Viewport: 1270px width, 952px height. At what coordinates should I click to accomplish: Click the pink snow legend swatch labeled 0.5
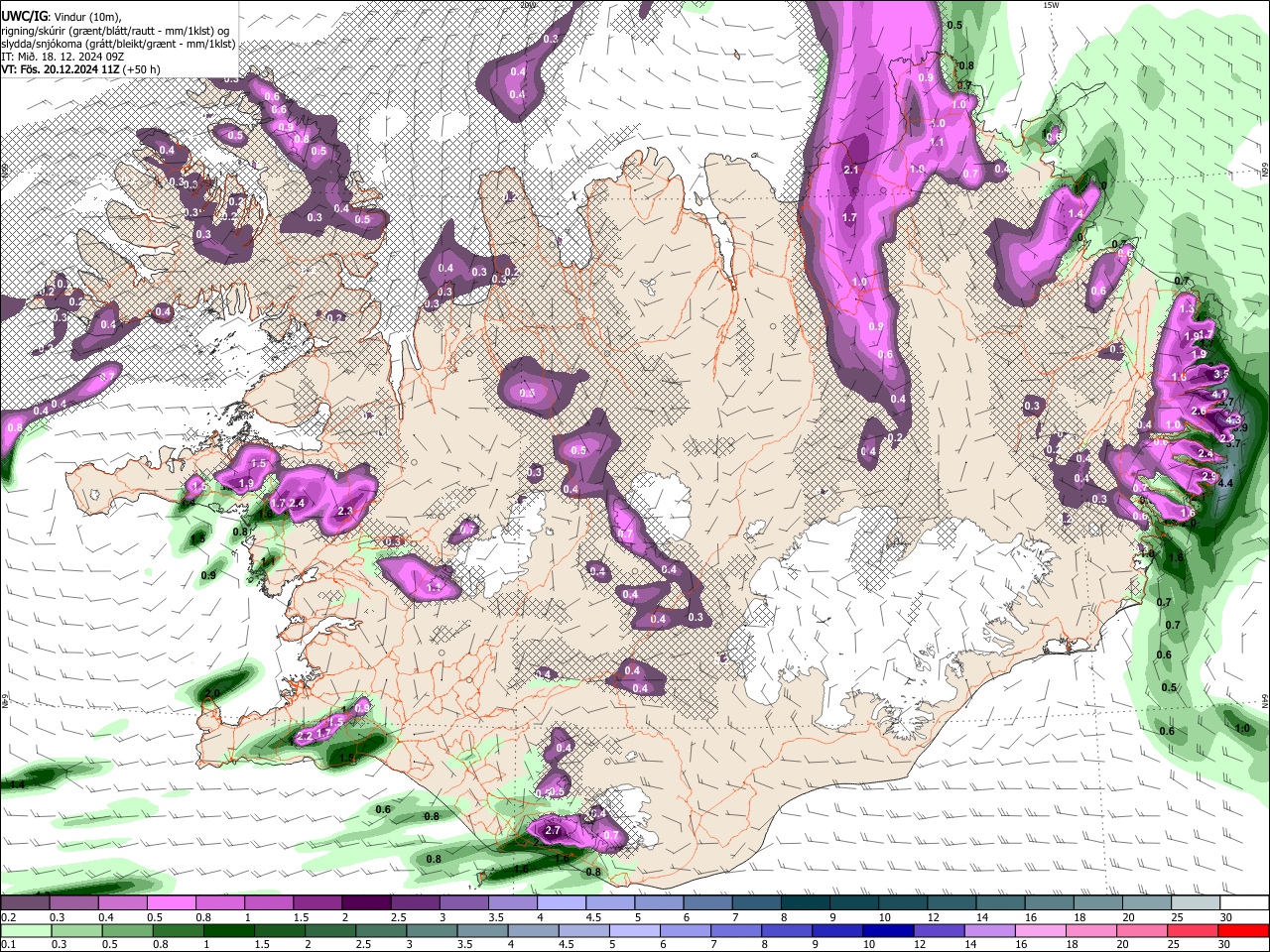click(171, 903)
